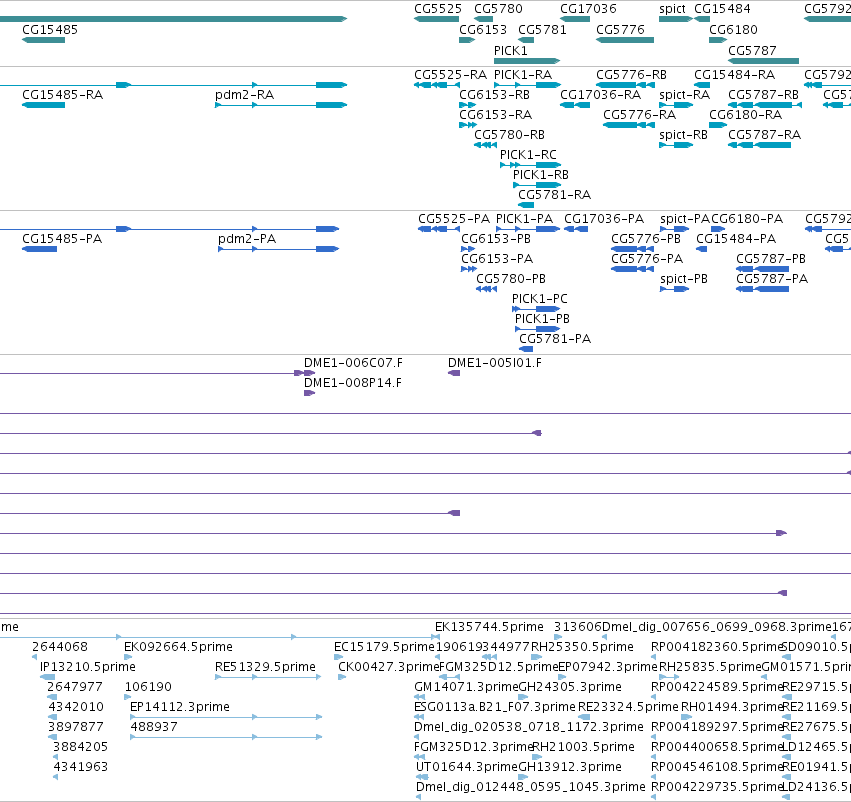Click the CG17036 gene feature
851x802 pixels.
[x=575, y=19]
